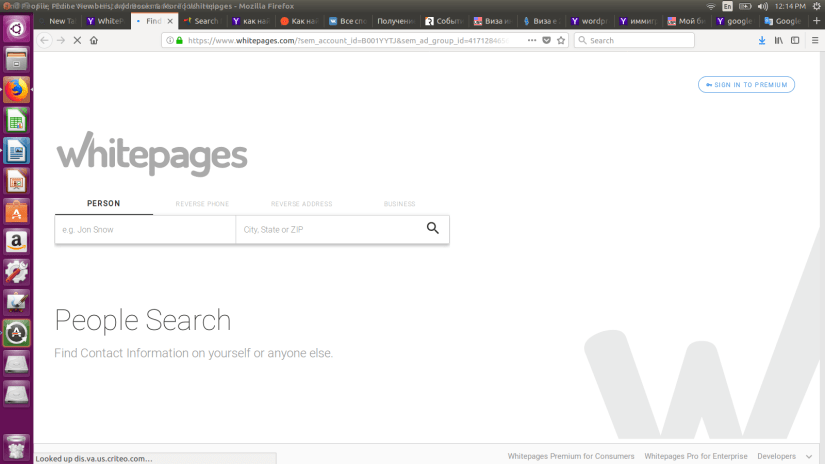Click SIGN IN TO PREMIUM button
Screen dimensions: 825x464
(746, 85)
